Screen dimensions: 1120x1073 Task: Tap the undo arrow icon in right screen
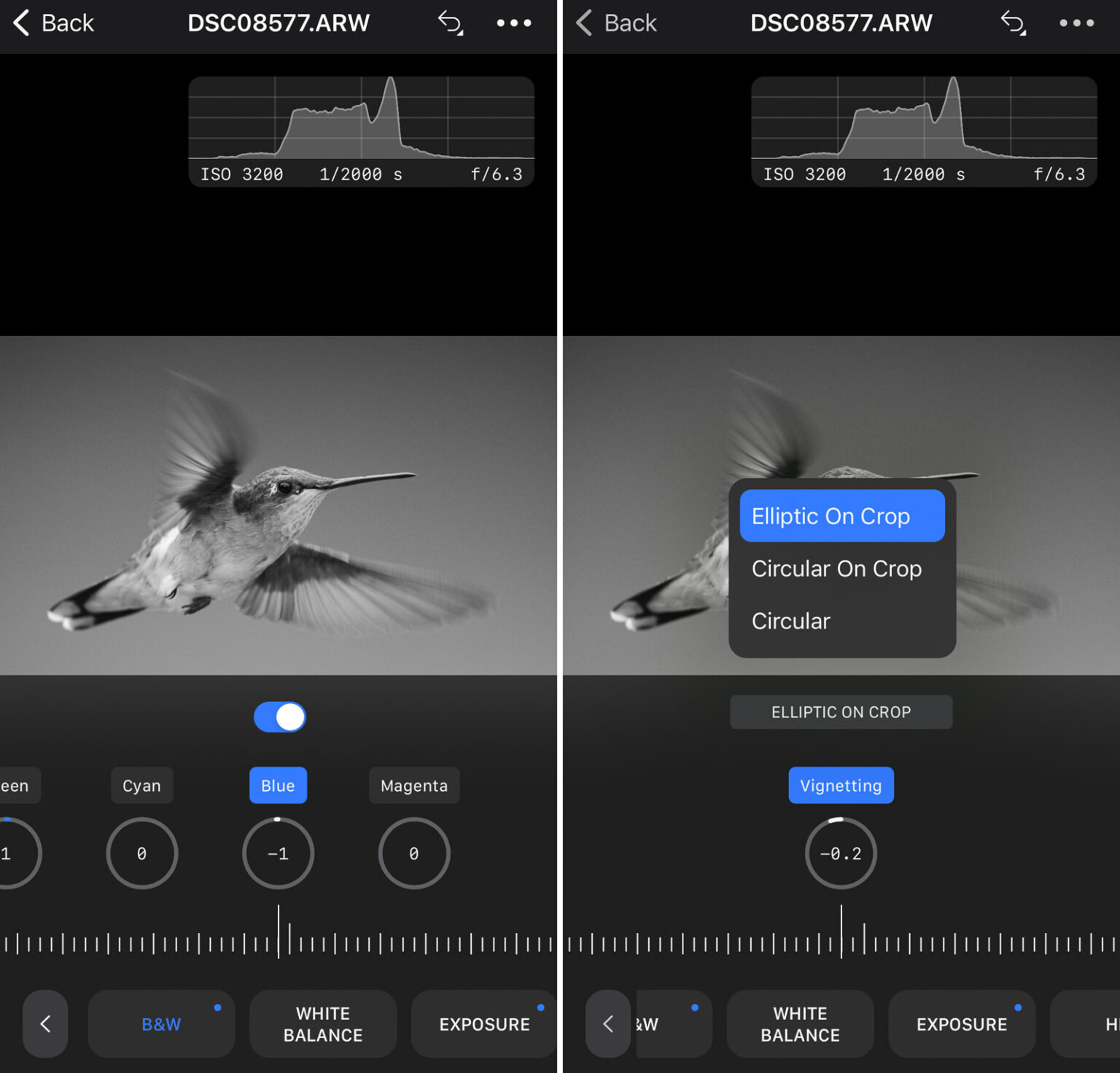pos(1014,23)
